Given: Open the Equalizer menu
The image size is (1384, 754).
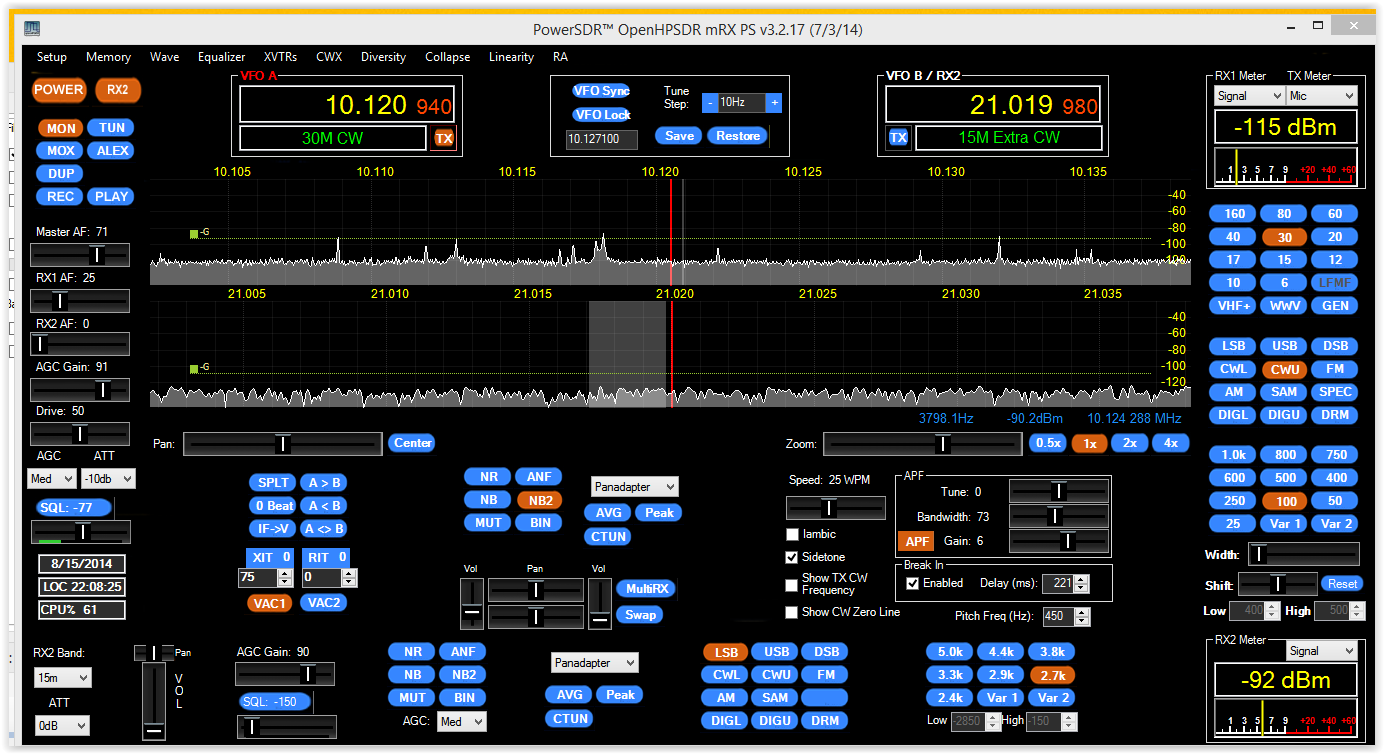Looking at the screenshot, I should coord(221,57).
